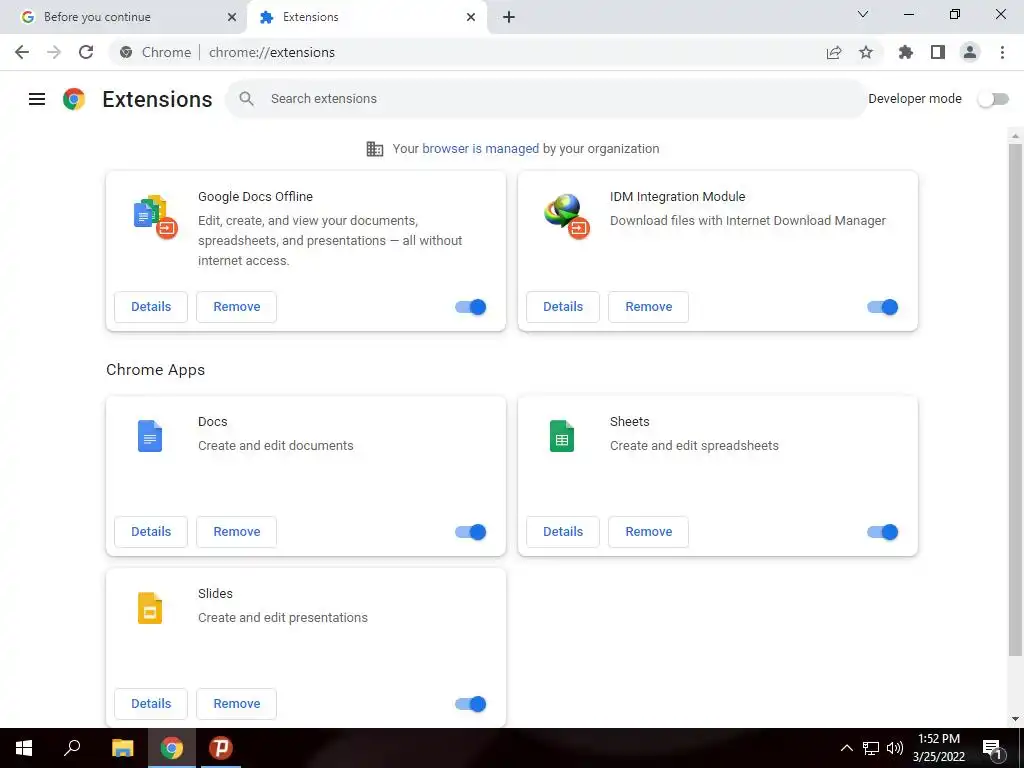Click the forward navigation arrow

(x=54, y=52)
